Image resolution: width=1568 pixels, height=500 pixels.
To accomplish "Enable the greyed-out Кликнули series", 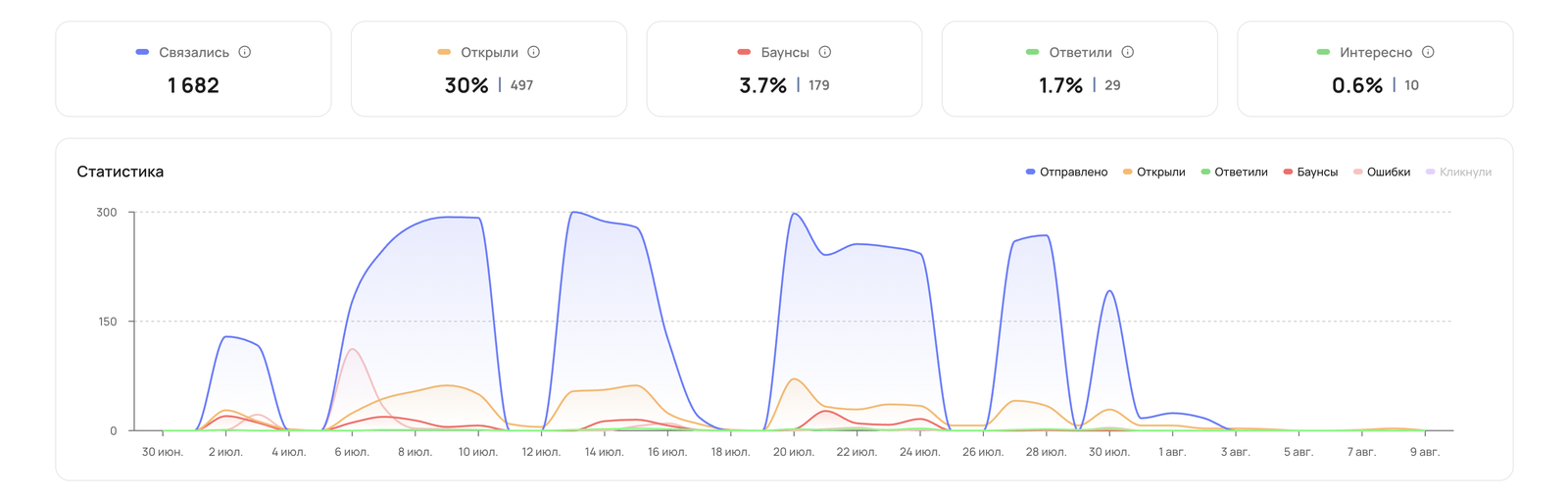I will tap(1458, 172).
